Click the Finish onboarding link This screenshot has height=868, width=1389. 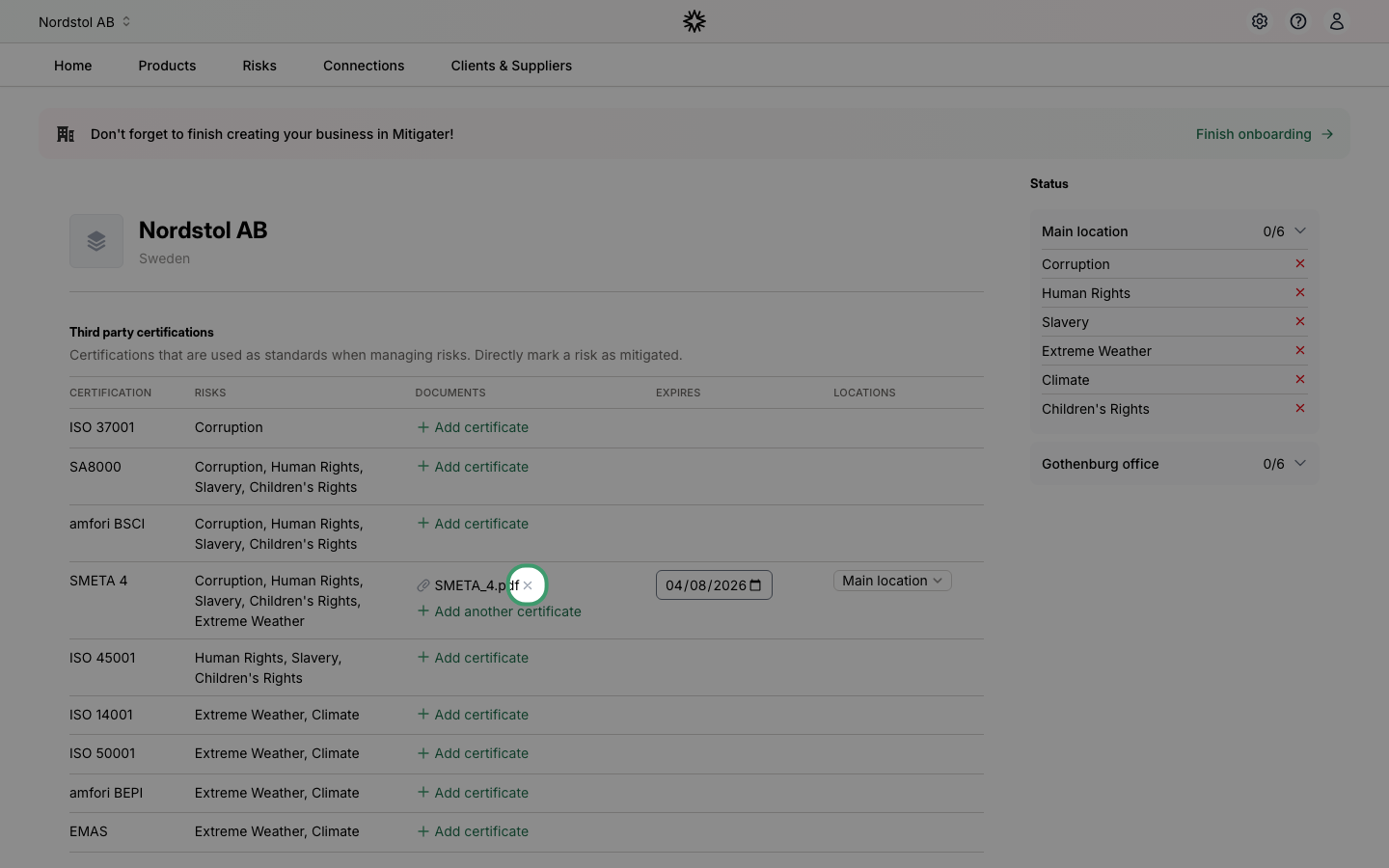[x=1265, y=134]
